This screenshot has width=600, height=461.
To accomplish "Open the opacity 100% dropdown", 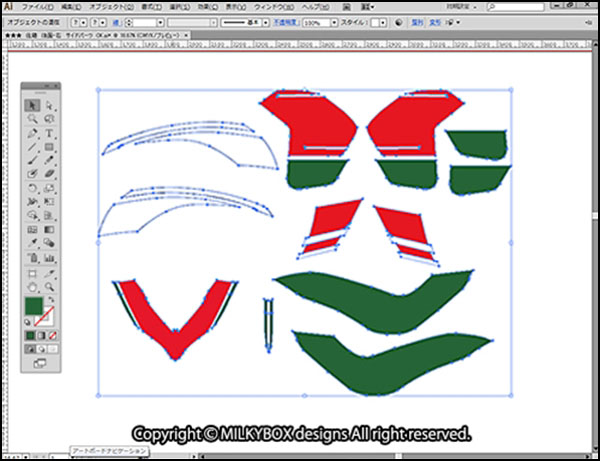I will 334,23.
